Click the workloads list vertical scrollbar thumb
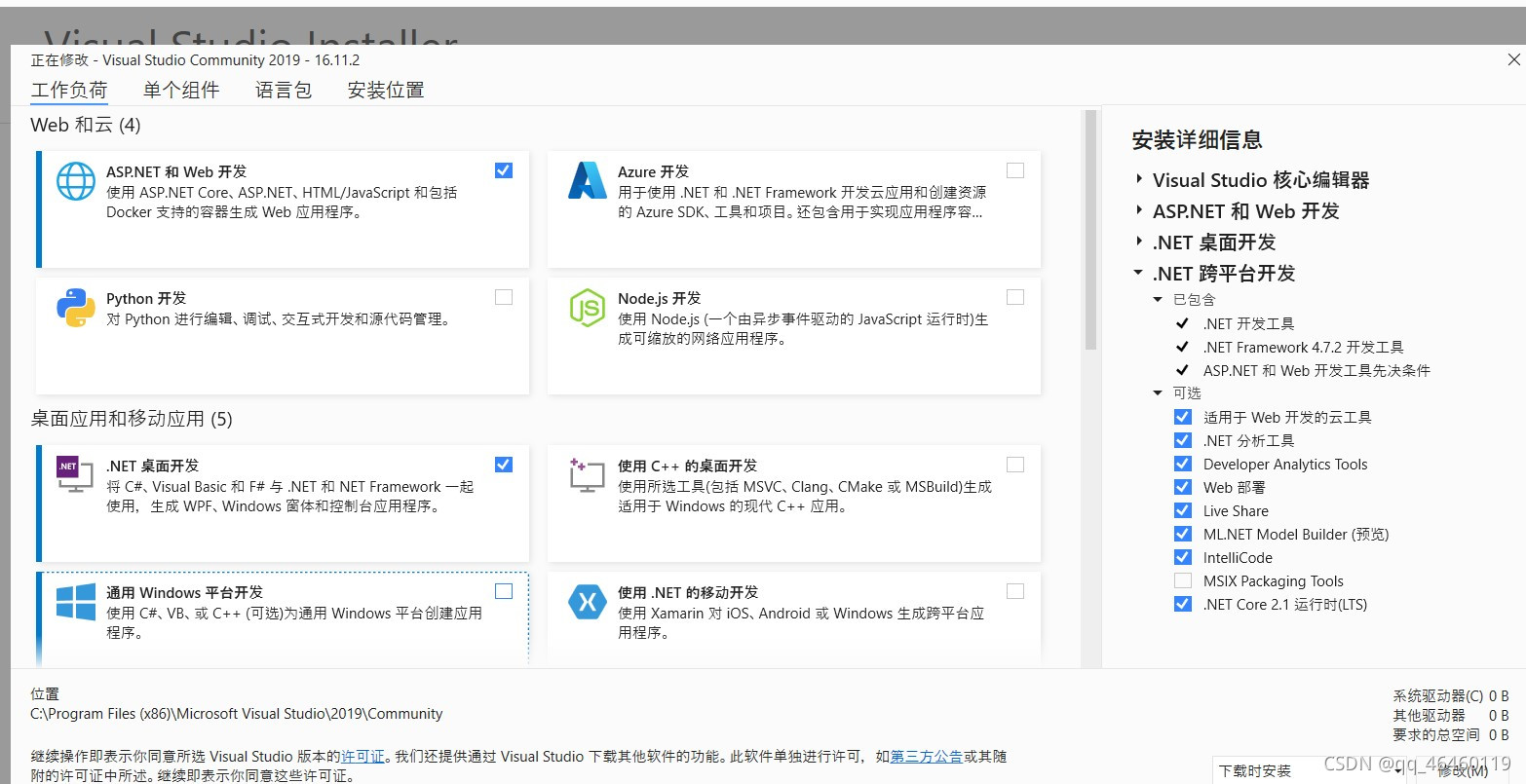 pyautogui.click(x=1090, y=229)
